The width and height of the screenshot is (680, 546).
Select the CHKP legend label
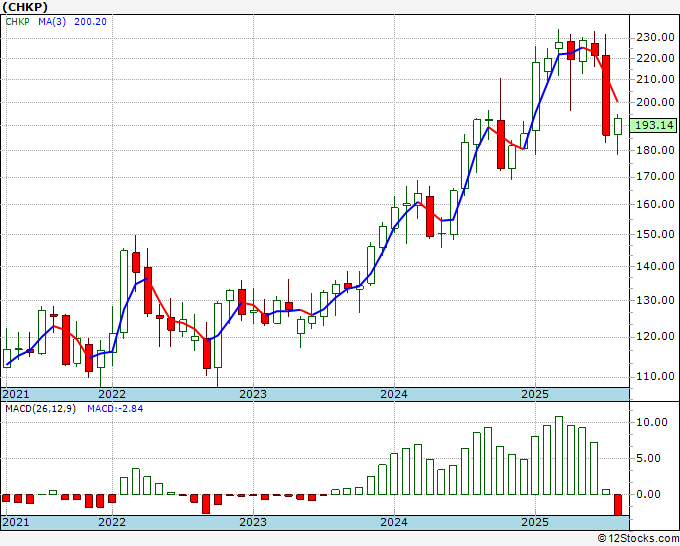(17, 22)
